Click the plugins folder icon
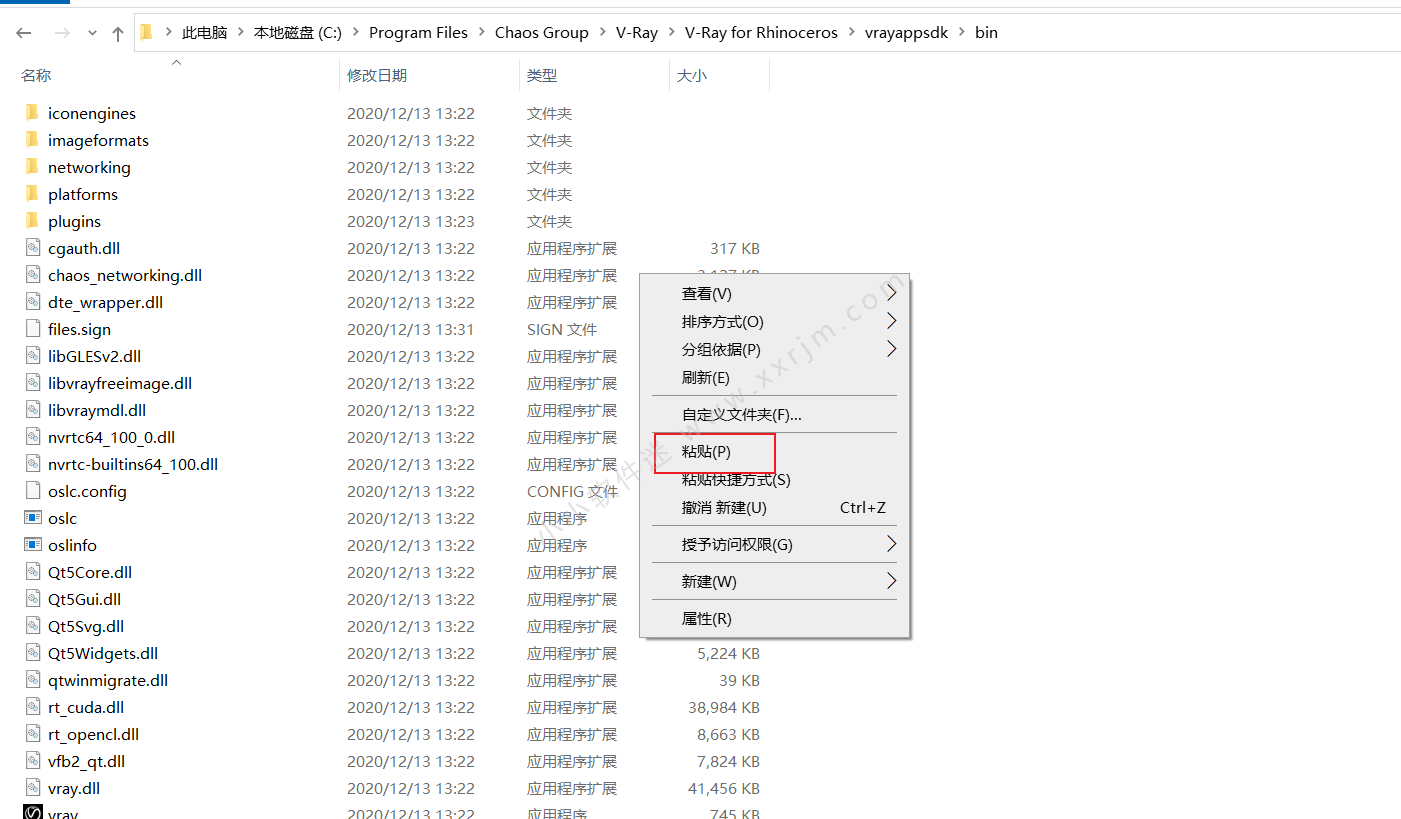The height and width of the screenshot is (819, 1401). [x=32, y=221]
